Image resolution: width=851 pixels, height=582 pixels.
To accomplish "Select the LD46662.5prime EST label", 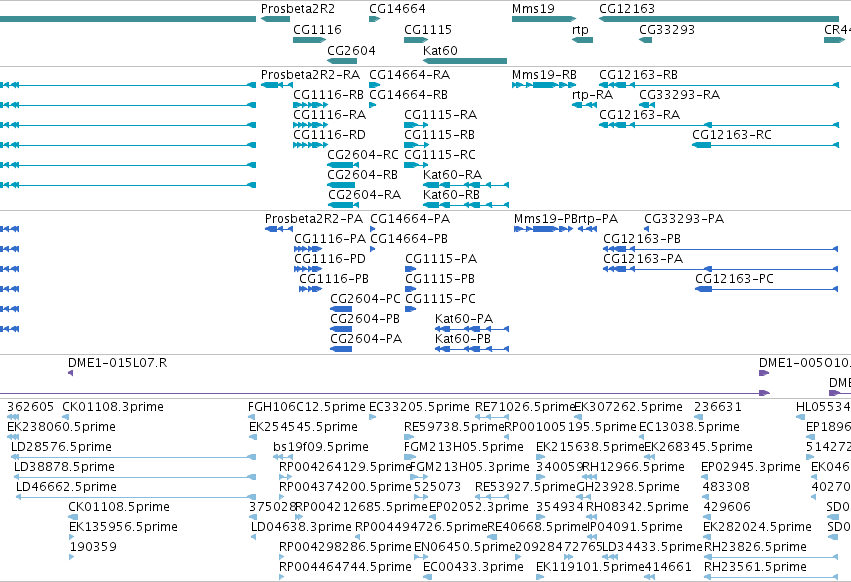I will (66, 486).
